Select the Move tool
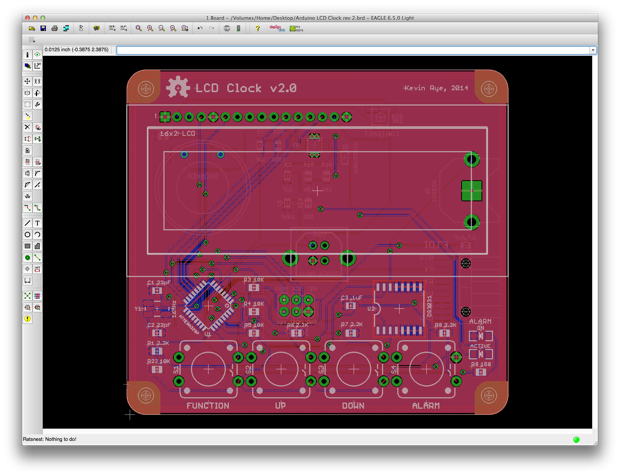This screenshot has width=620, height=476. [27, 81]
